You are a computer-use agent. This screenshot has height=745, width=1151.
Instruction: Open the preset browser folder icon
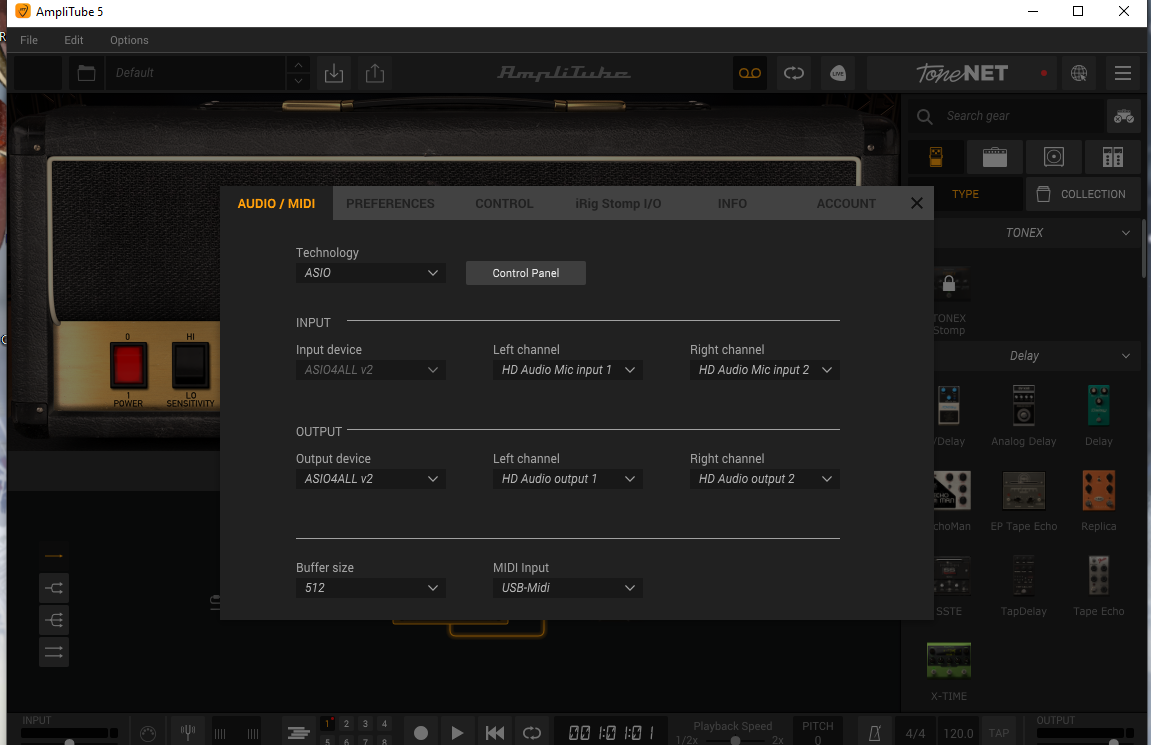[87, 73]
